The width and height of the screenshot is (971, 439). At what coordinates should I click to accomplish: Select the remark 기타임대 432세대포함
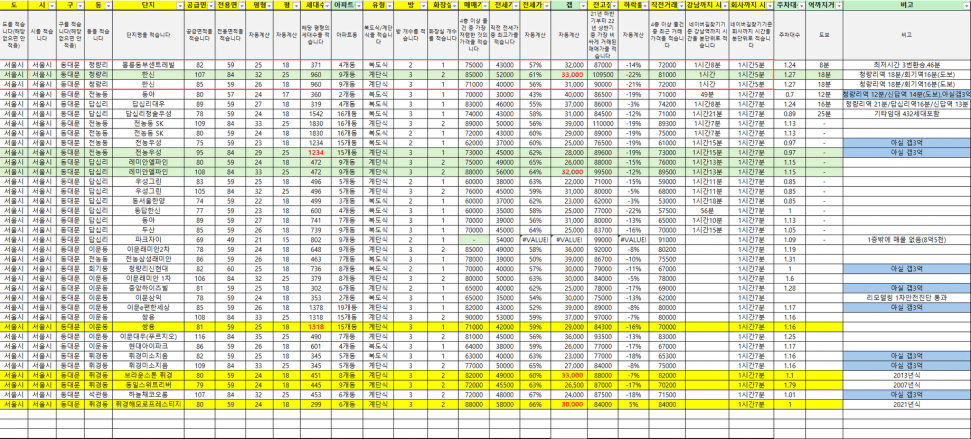(907, 113)
